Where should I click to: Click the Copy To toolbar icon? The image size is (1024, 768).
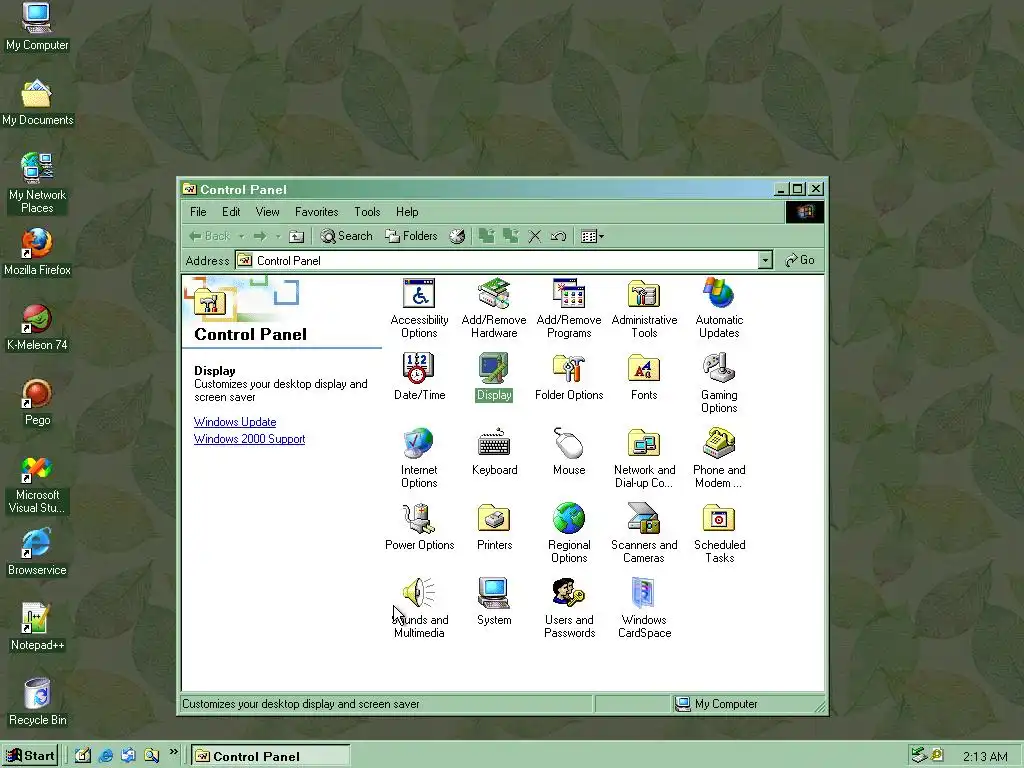(511, 236)
